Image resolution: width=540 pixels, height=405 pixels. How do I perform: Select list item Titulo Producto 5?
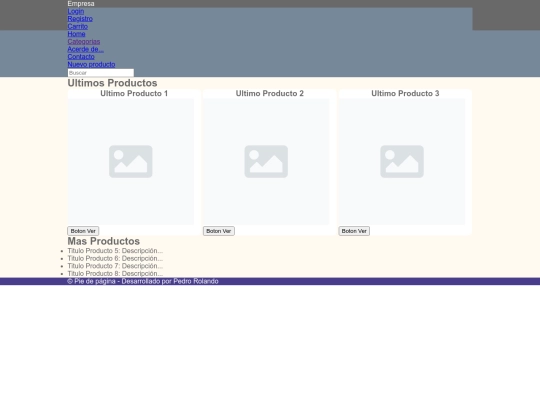(115, 251)
